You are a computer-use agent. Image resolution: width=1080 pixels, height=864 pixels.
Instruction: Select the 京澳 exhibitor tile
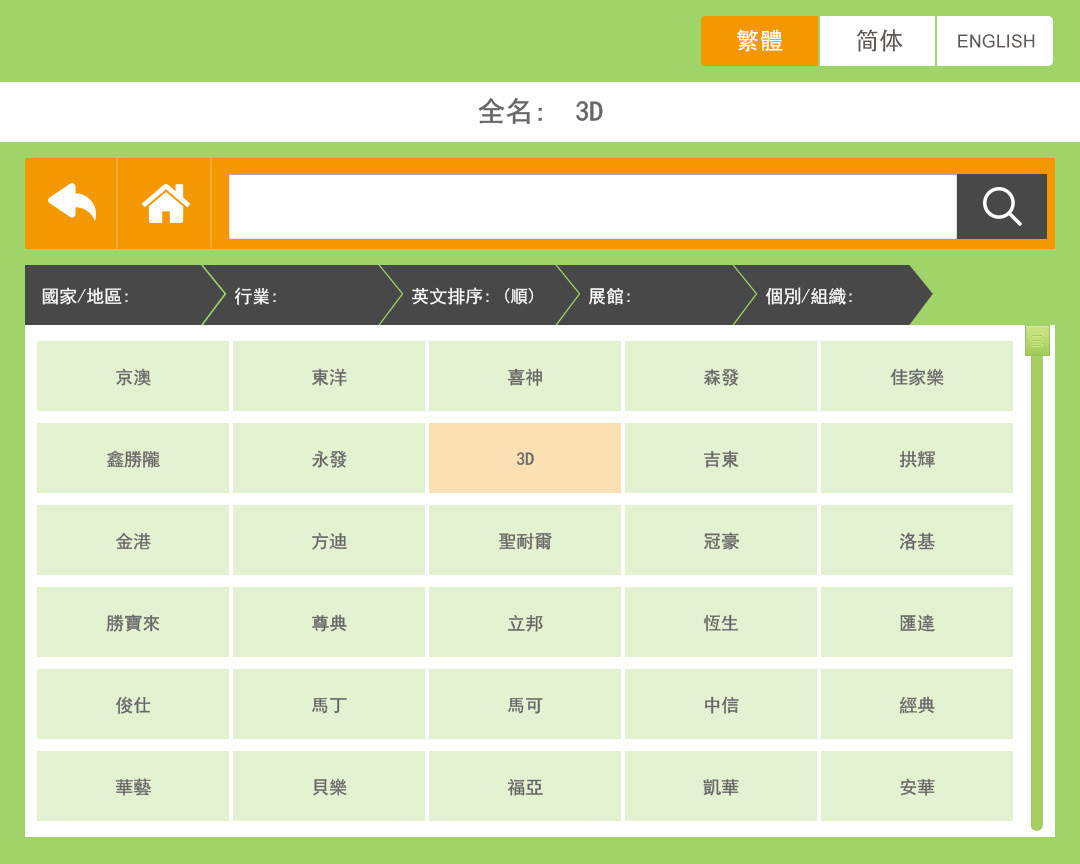point(133,377)
